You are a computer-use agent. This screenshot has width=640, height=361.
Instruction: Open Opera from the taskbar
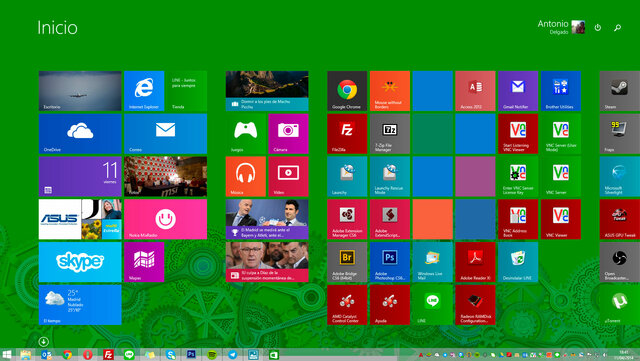(x=88, y=355)
